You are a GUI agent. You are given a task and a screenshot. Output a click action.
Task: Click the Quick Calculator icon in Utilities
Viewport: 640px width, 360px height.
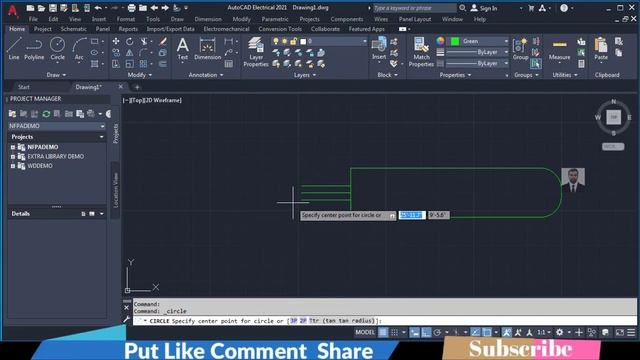(581, 64)
